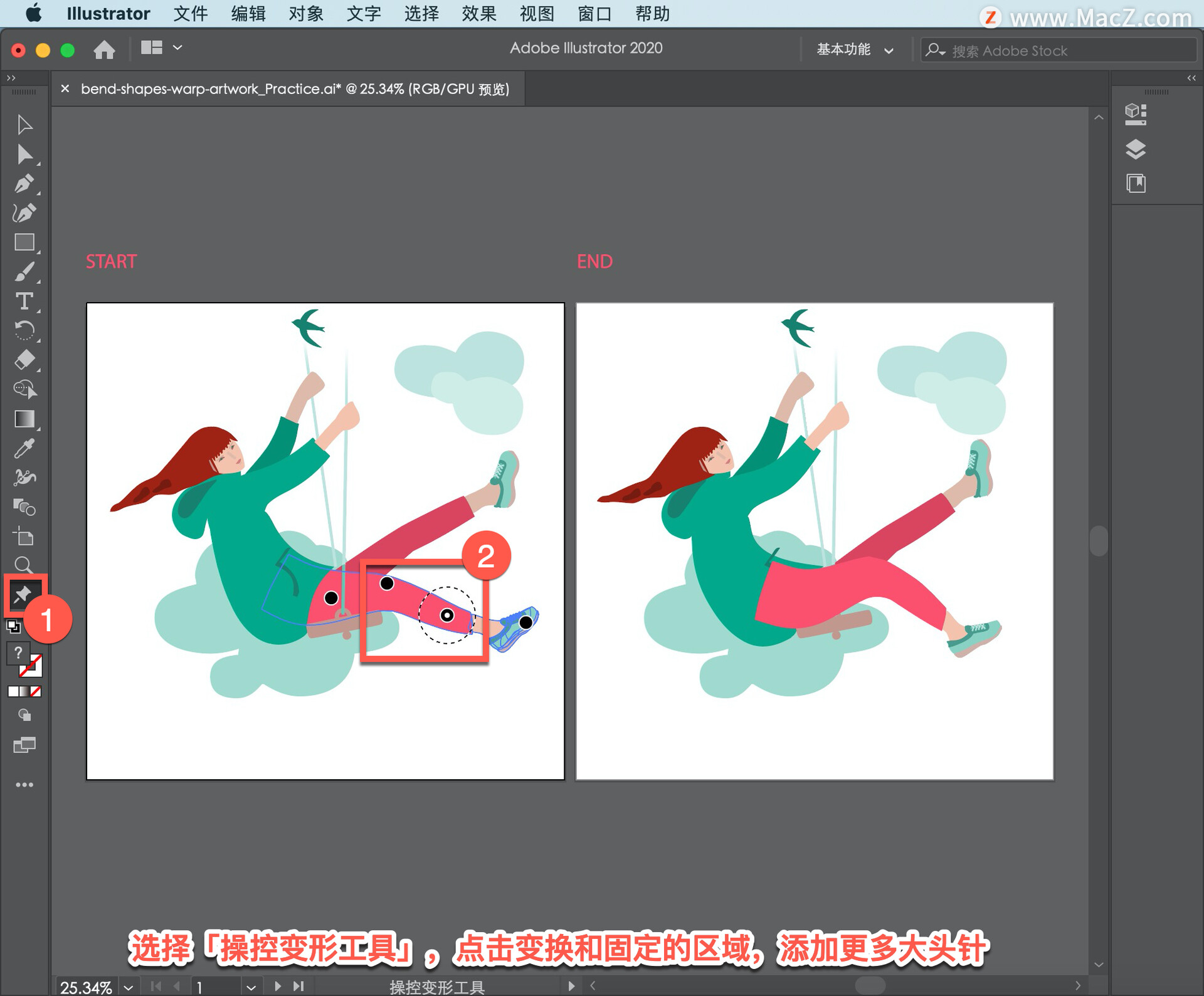Change the screen mode icon
This screenshot has width=1204, height=996.
24,745
